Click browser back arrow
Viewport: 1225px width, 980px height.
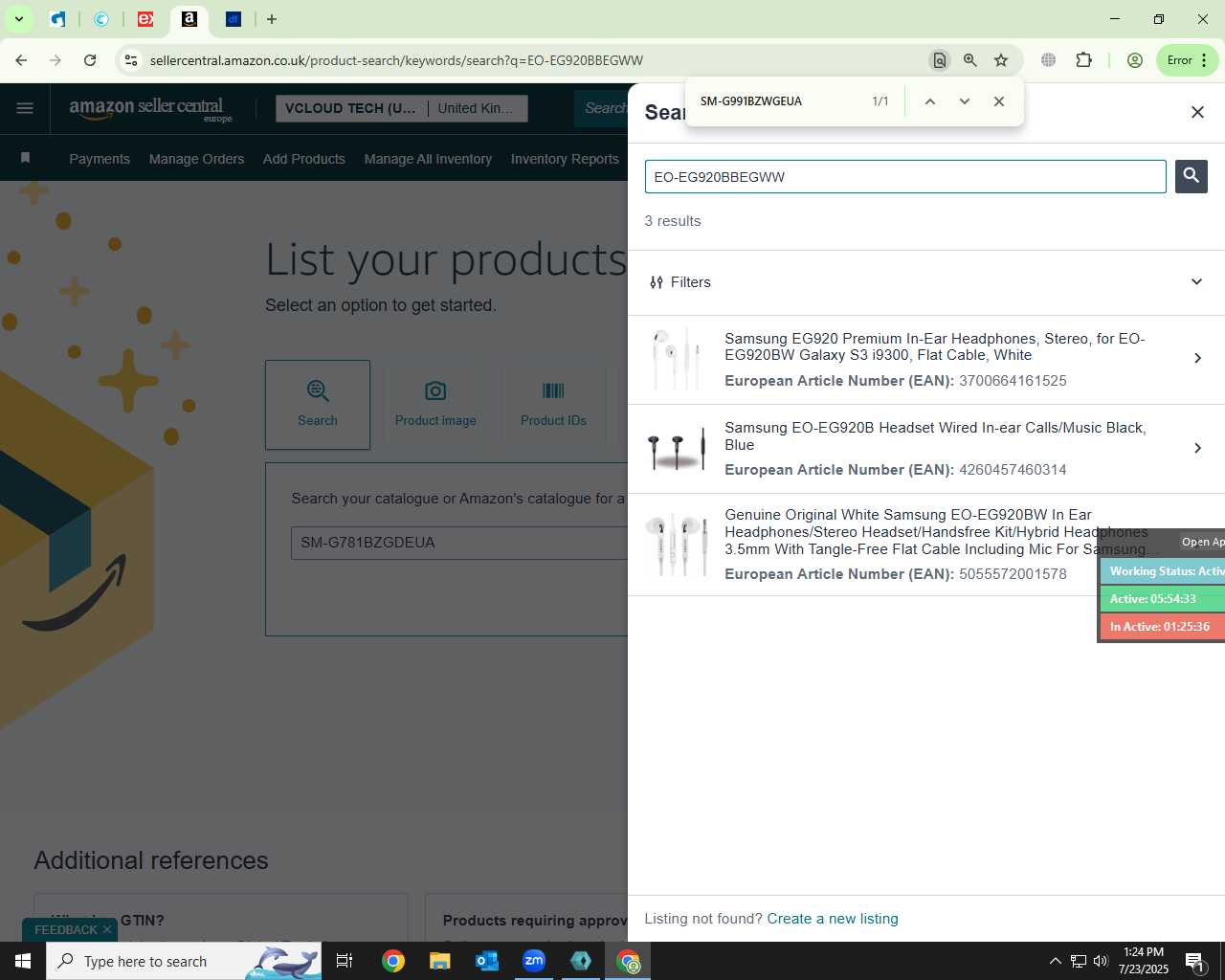coord(21,60)
